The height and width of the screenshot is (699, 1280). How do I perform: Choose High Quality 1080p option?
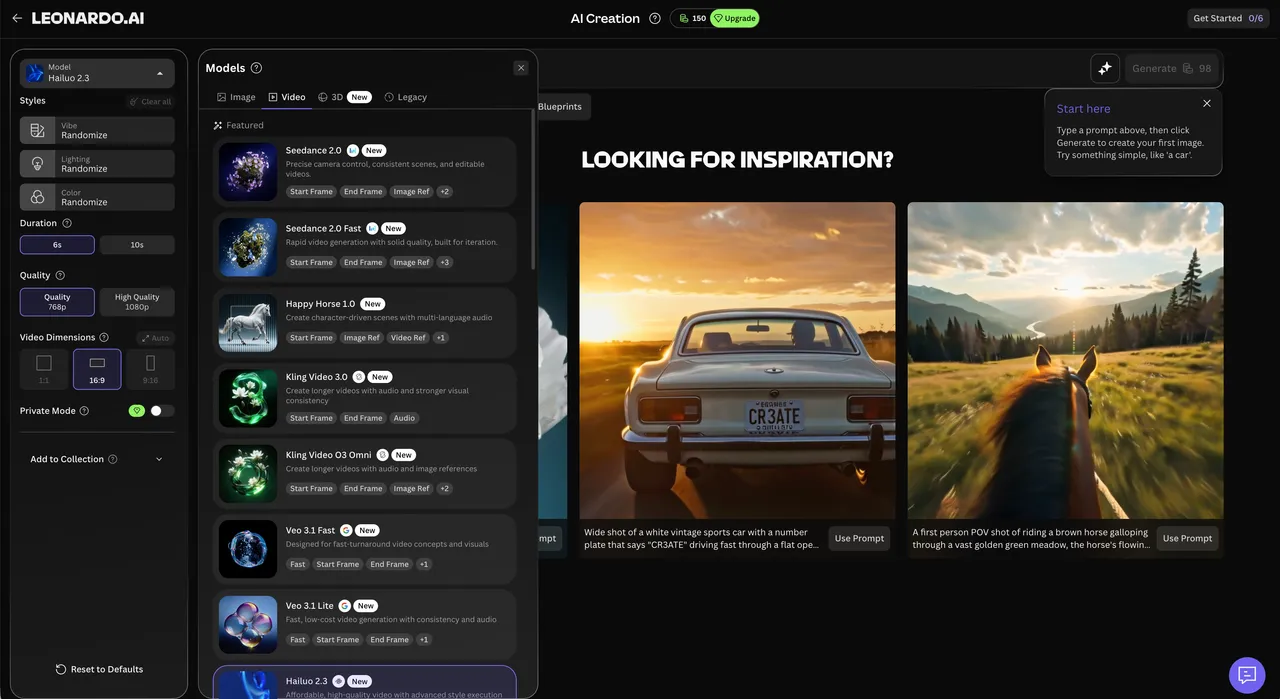click(x=137, y=302)
